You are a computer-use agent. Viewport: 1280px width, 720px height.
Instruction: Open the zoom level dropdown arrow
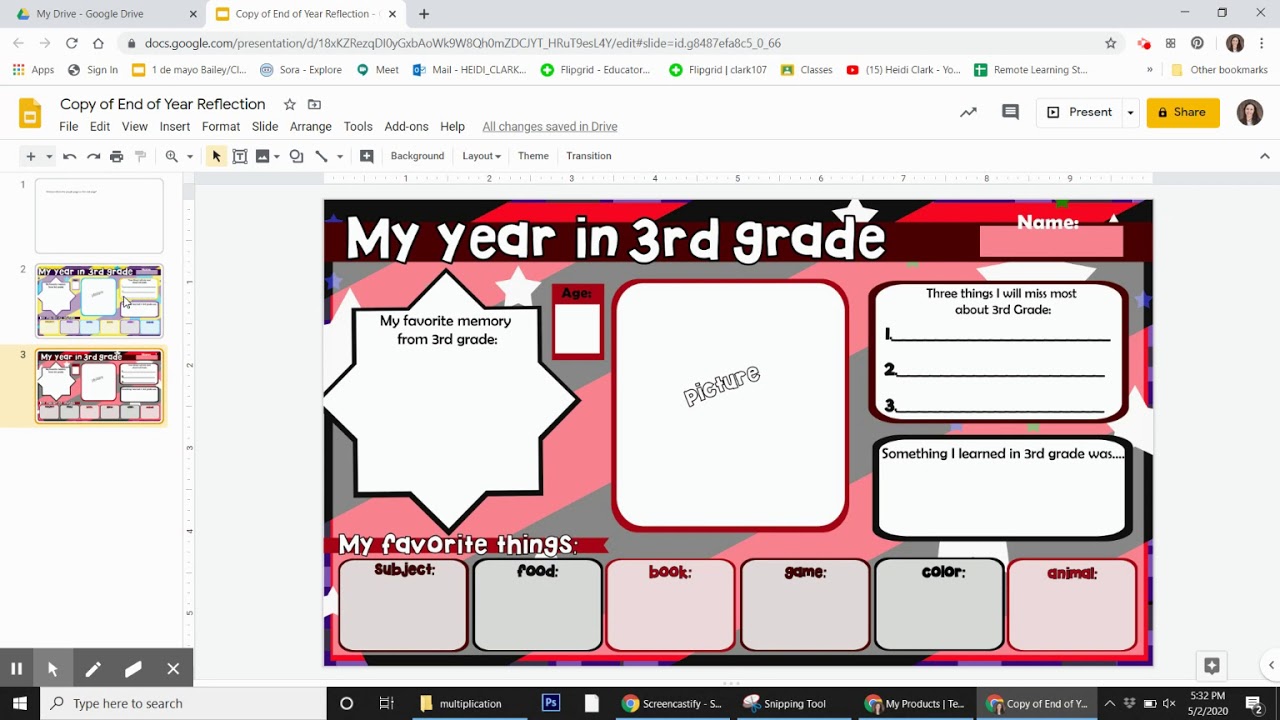pos(190,156)
